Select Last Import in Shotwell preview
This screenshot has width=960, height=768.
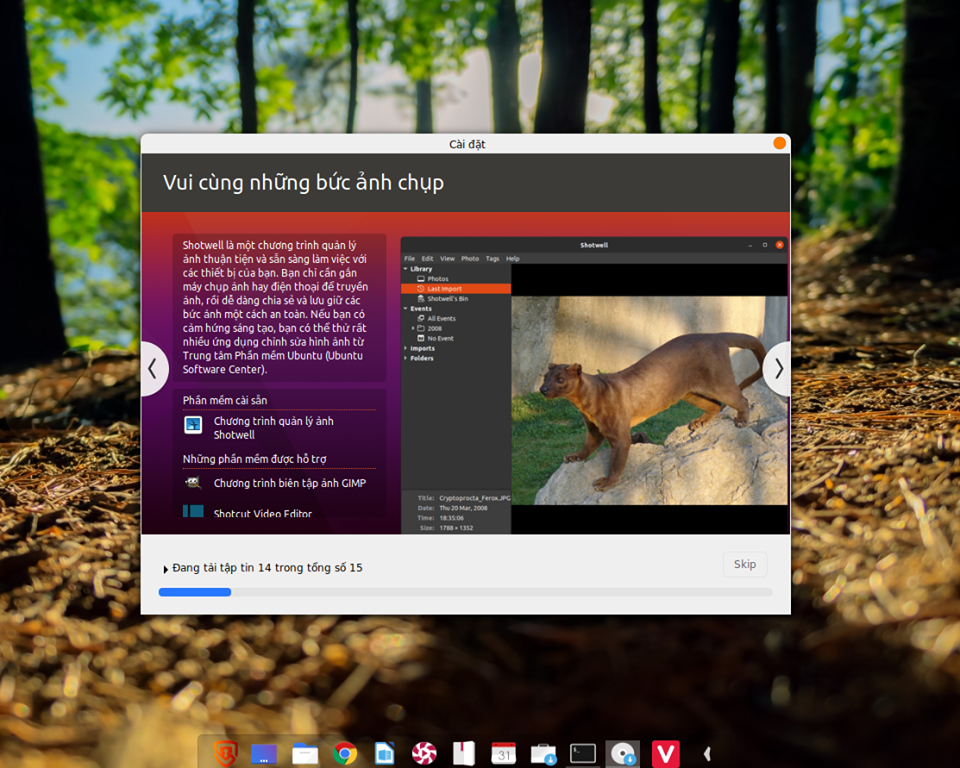coord(456,288)
